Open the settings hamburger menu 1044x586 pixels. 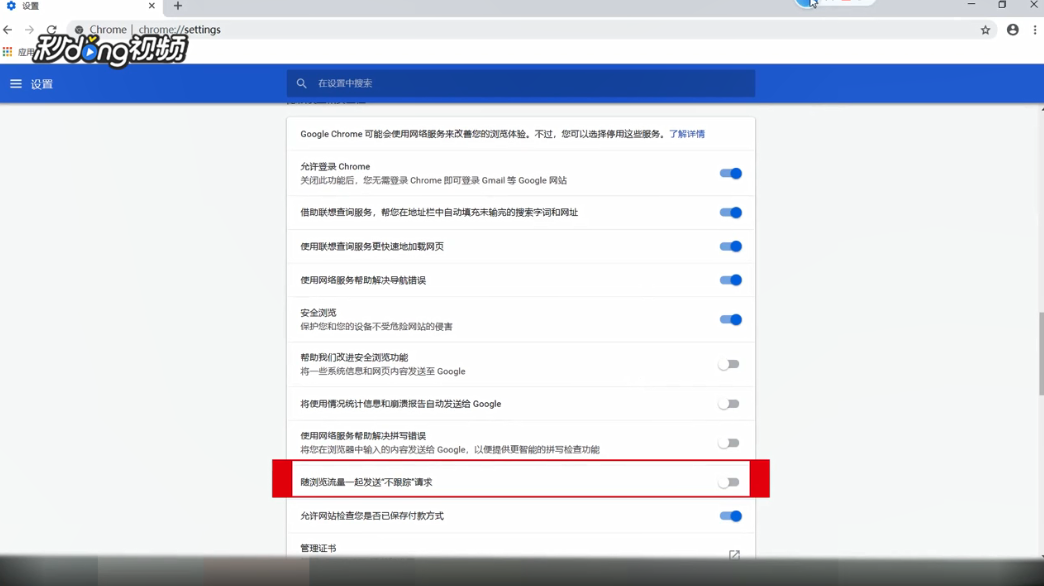click(15, 84)
